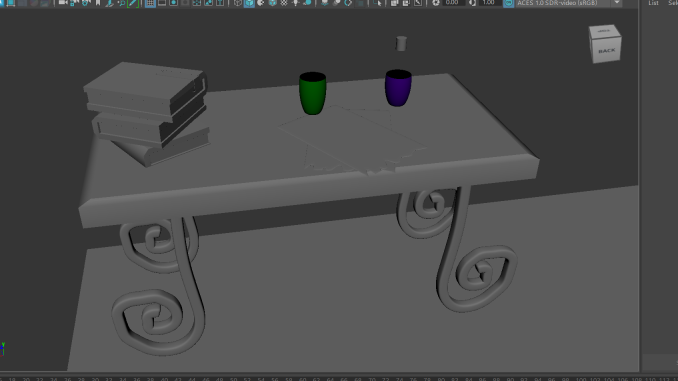Open the List menu in right panel

pos(653,3)
